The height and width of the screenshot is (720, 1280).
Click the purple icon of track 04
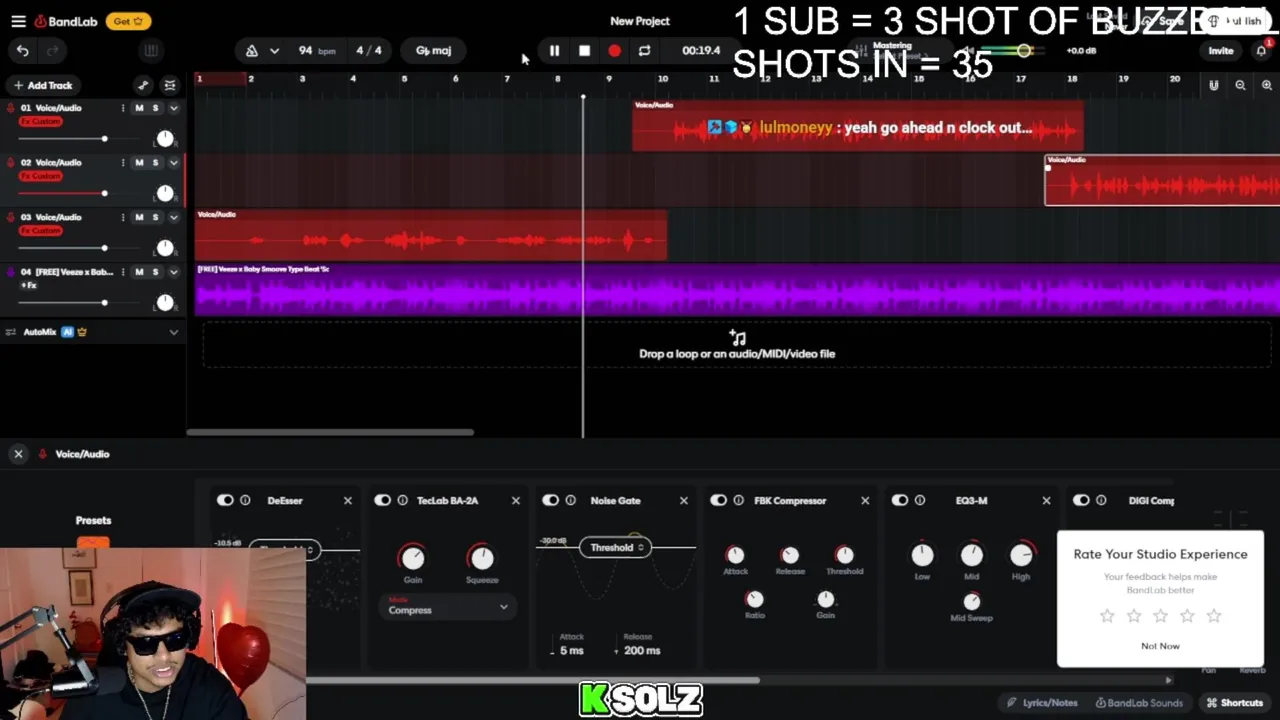(11, 272)
